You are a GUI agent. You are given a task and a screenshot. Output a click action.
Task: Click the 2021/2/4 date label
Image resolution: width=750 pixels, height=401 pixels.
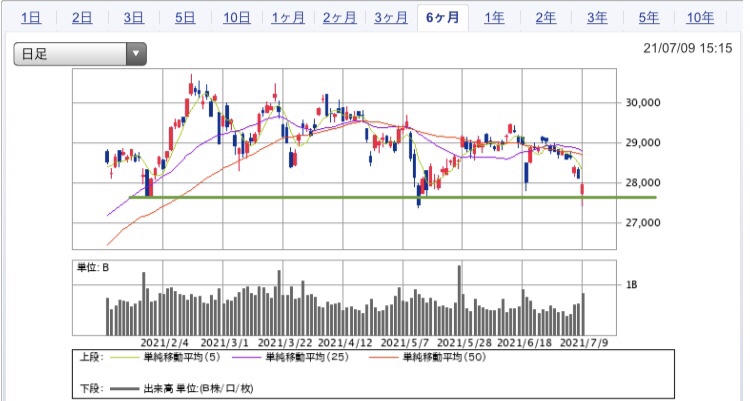(165, 343)
